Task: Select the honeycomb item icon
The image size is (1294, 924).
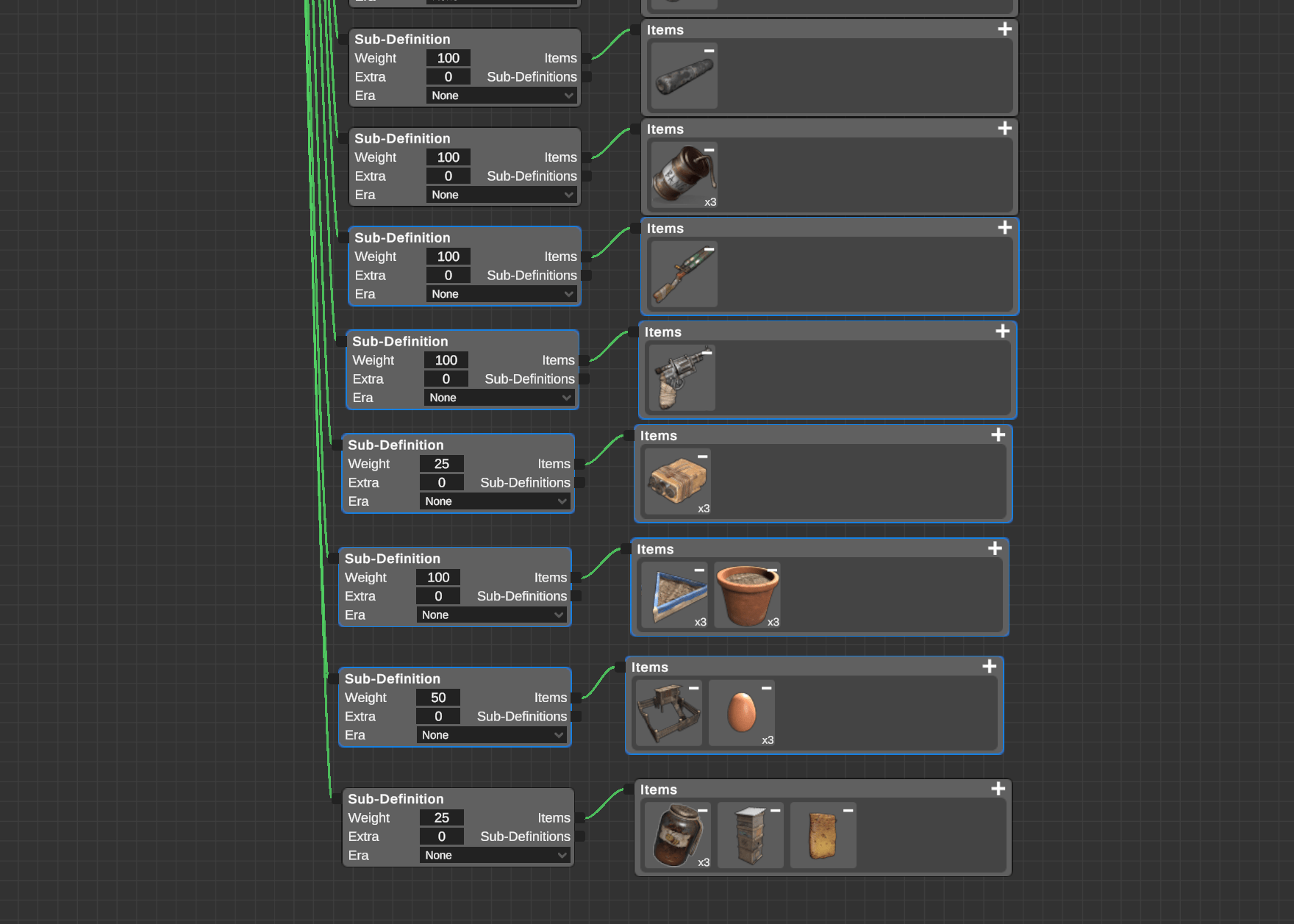Action: pyautogui.click(x=823, y=835)
